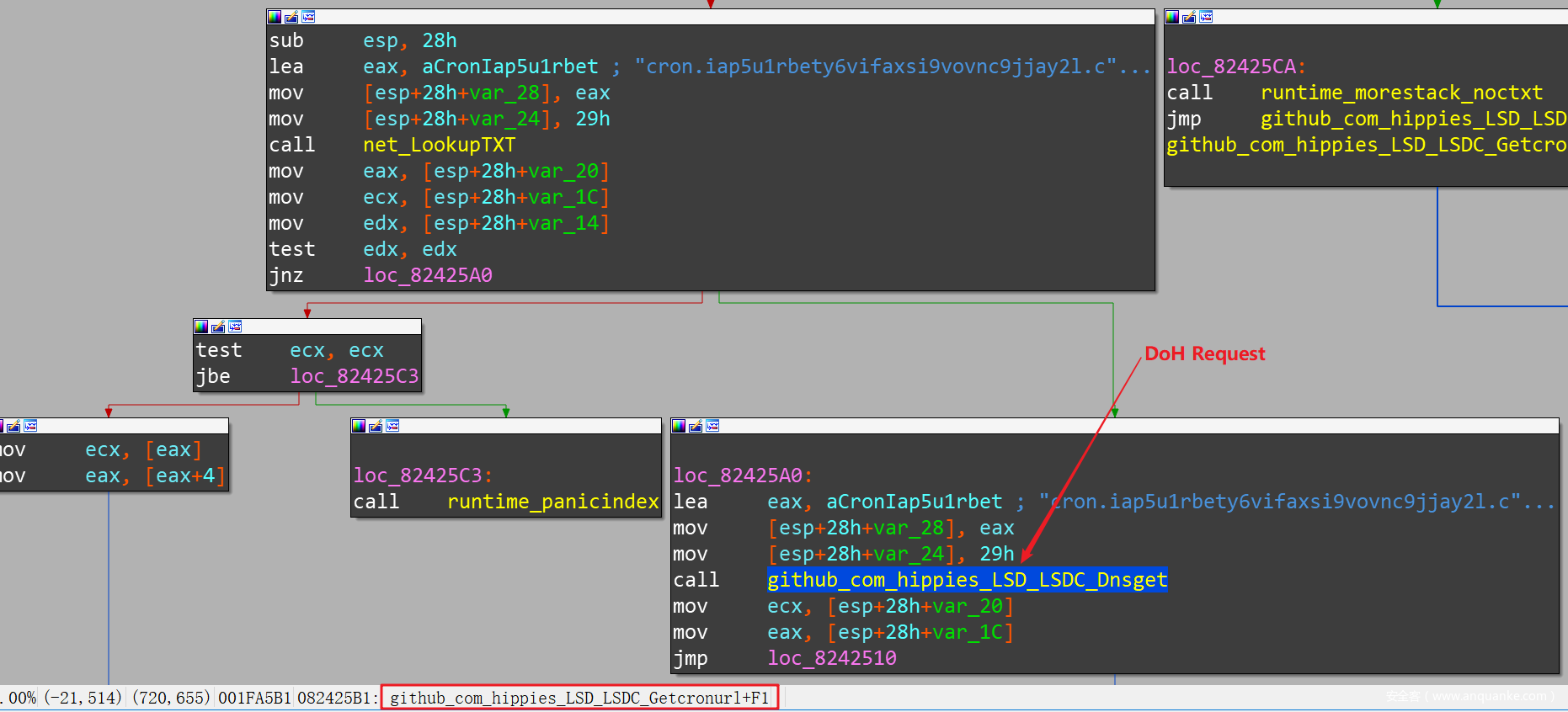The height and width of the screenshot is (712, 1568).
Task: Click the jbe loc_82425C3 jump target
Action: coord(355,376)
